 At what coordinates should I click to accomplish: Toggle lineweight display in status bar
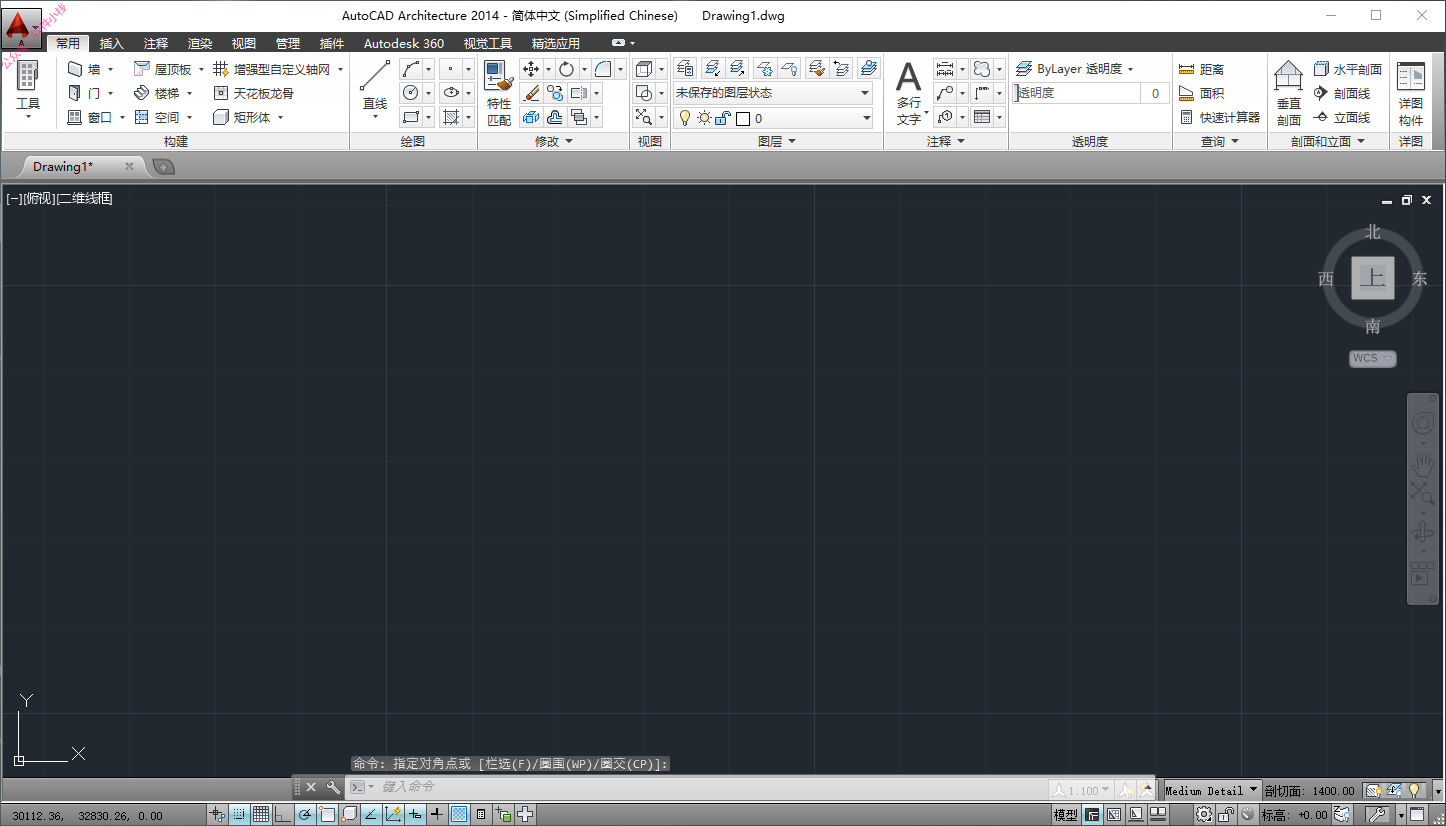coord(437,815)
